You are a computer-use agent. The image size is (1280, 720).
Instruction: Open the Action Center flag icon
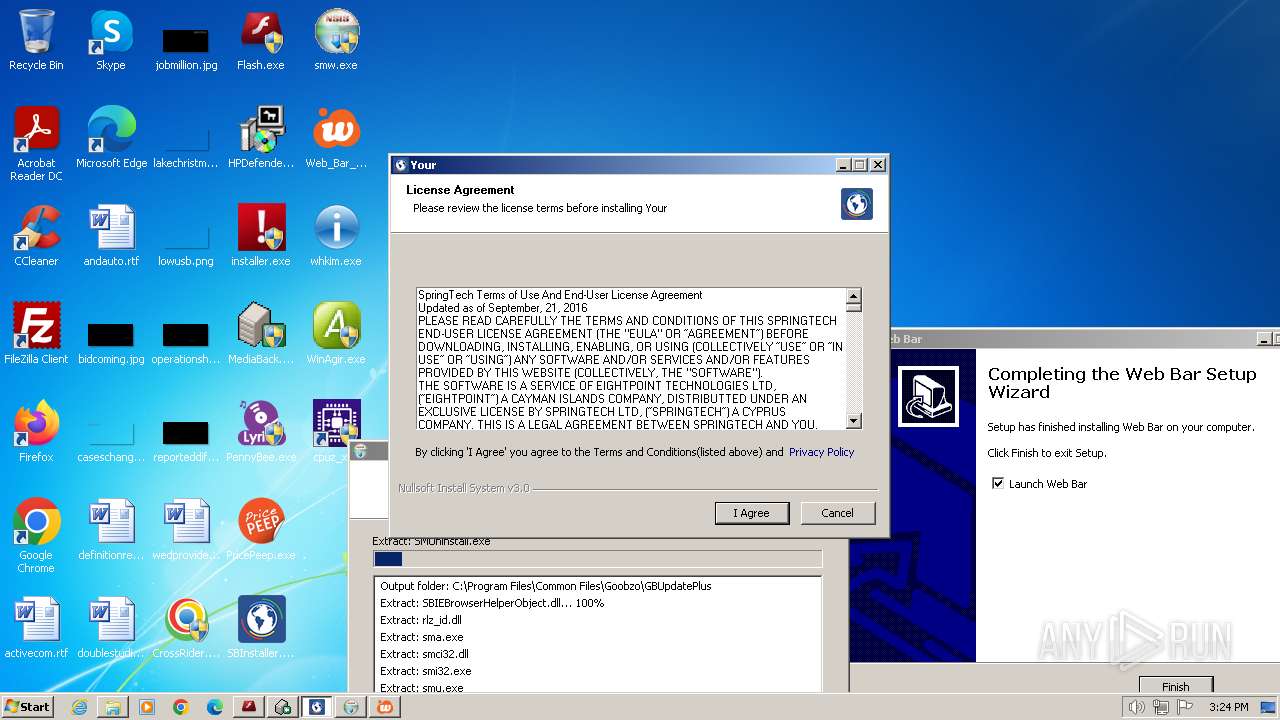click(x=1184, y=707)
